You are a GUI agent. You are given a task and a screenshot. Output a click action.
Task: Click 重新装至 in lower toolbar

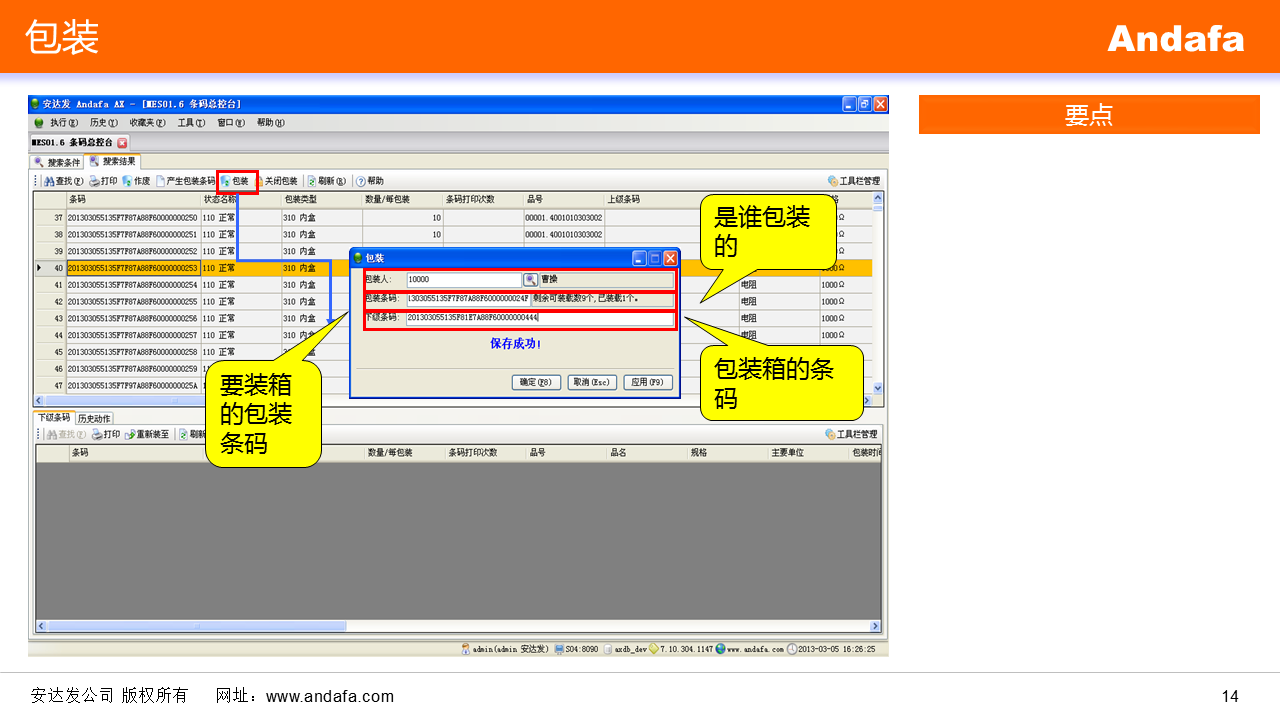point(131,434)
